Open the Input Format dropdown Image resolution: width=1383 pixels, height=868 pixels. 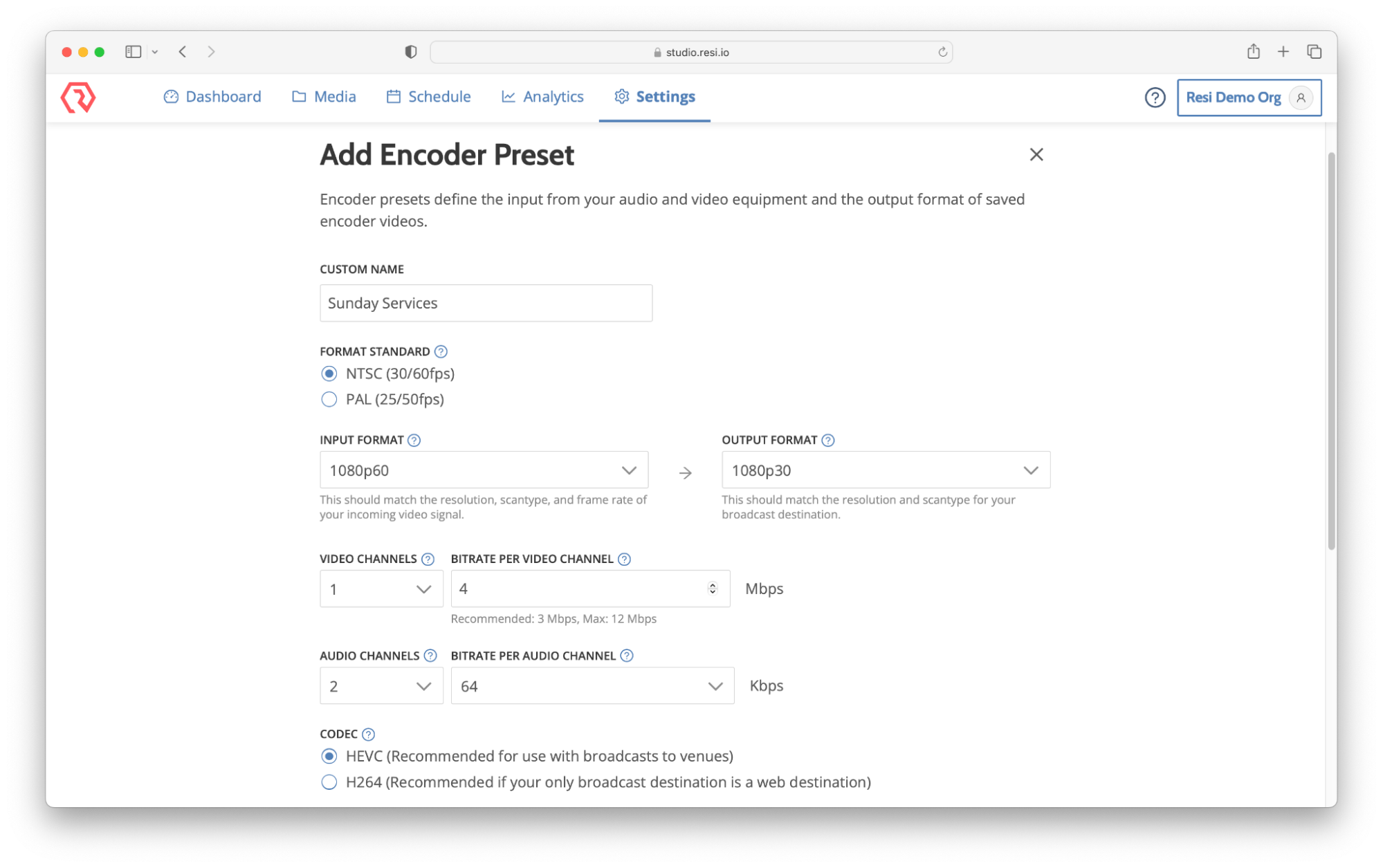[484, 470]
